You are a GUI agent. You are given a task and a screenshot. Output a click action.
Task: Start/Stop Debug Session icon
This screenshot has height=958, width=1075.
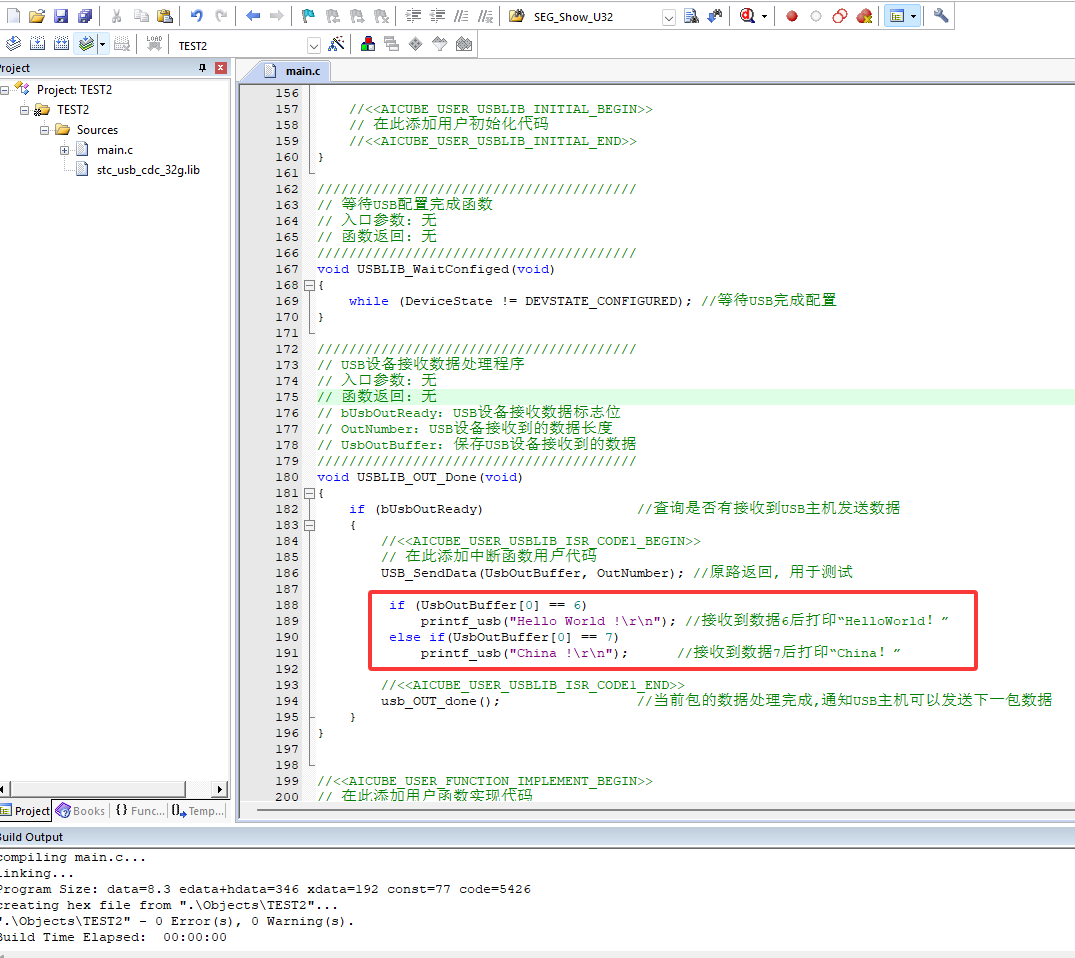[x=747, y=16]
